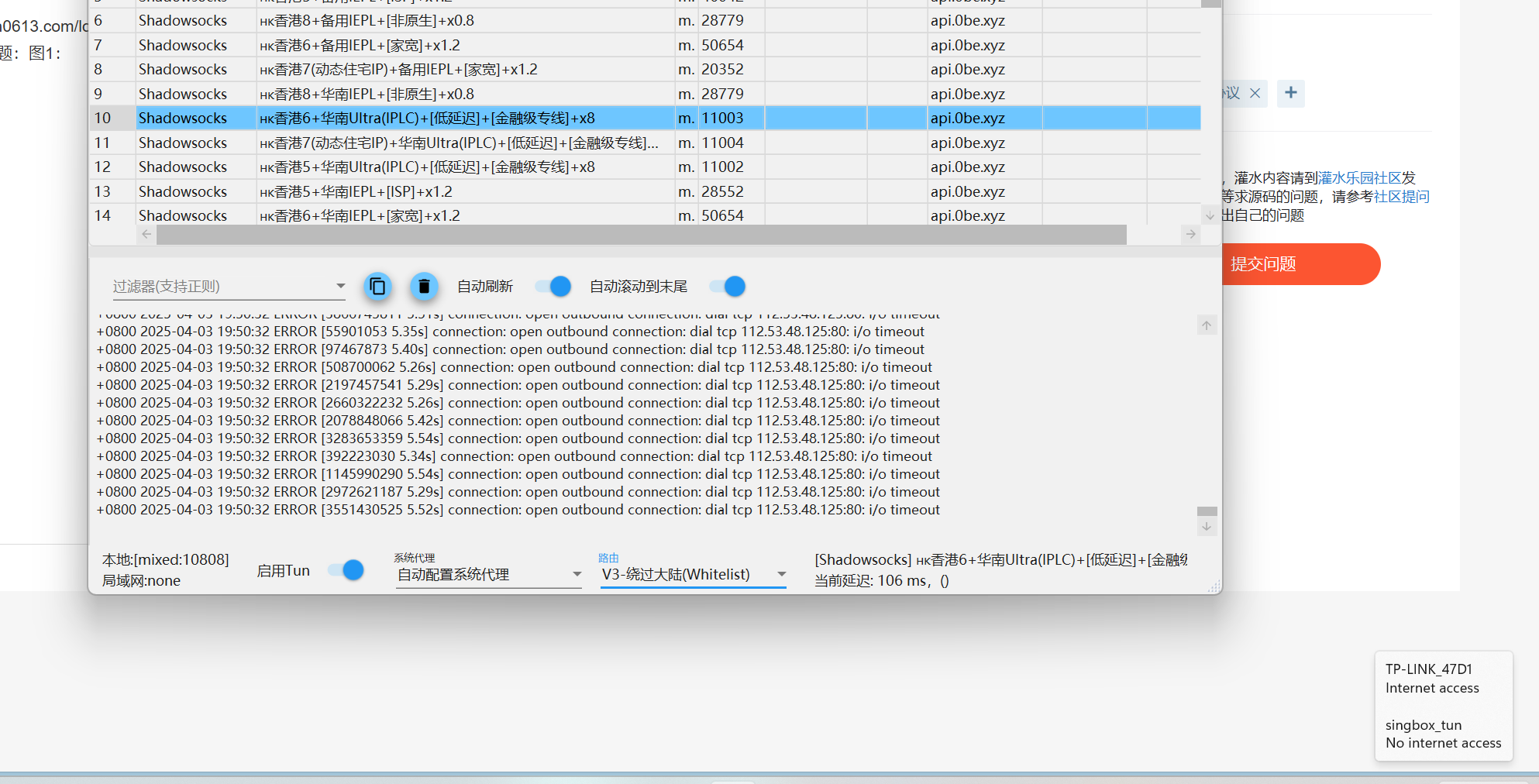The image size is (1539, 784).
Task: Click the window resize grip corner
Action: 1214,586
